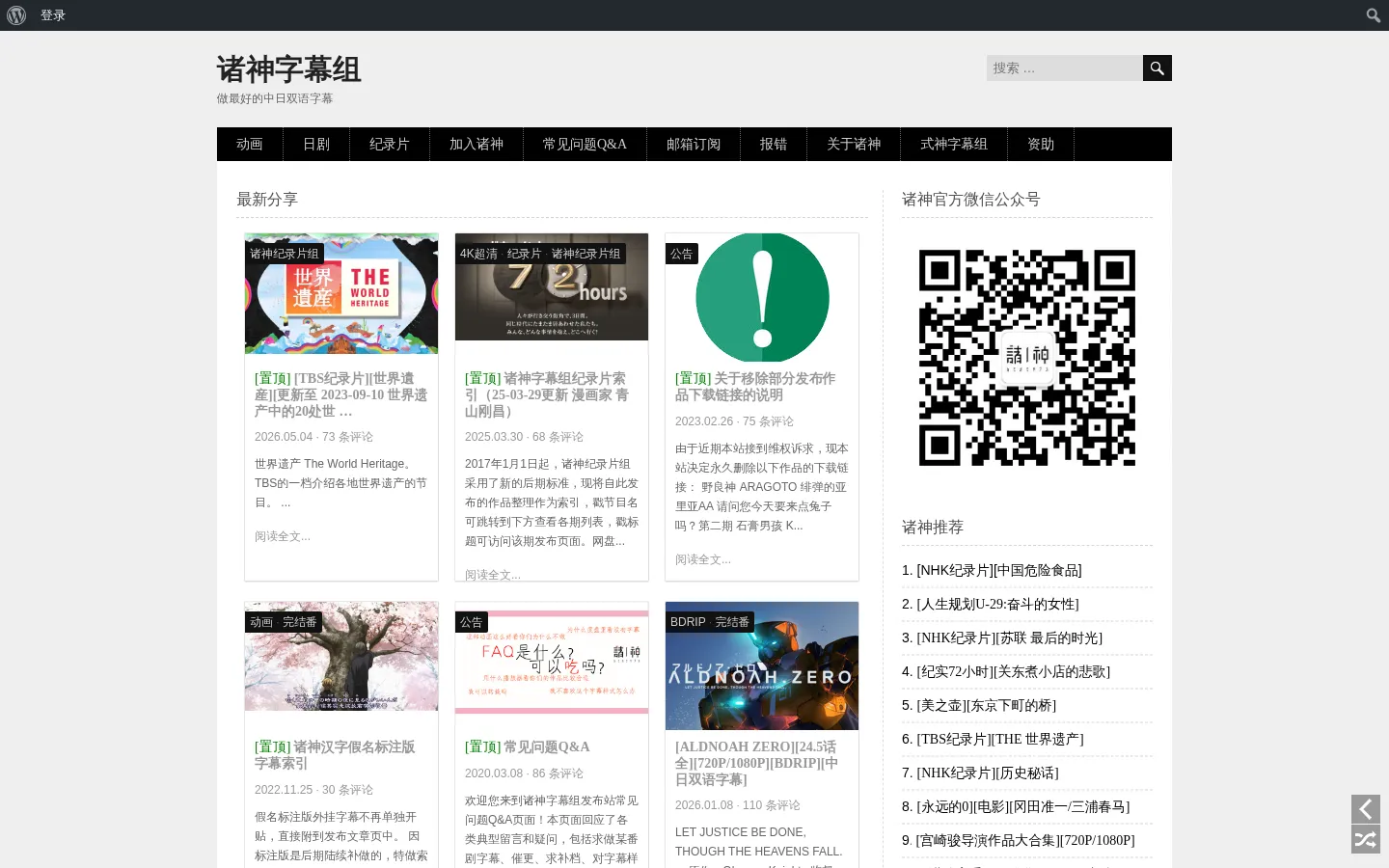Click the WordPress logo icon in admin bar
The image size is (1389, 868).
coord(16,15)
